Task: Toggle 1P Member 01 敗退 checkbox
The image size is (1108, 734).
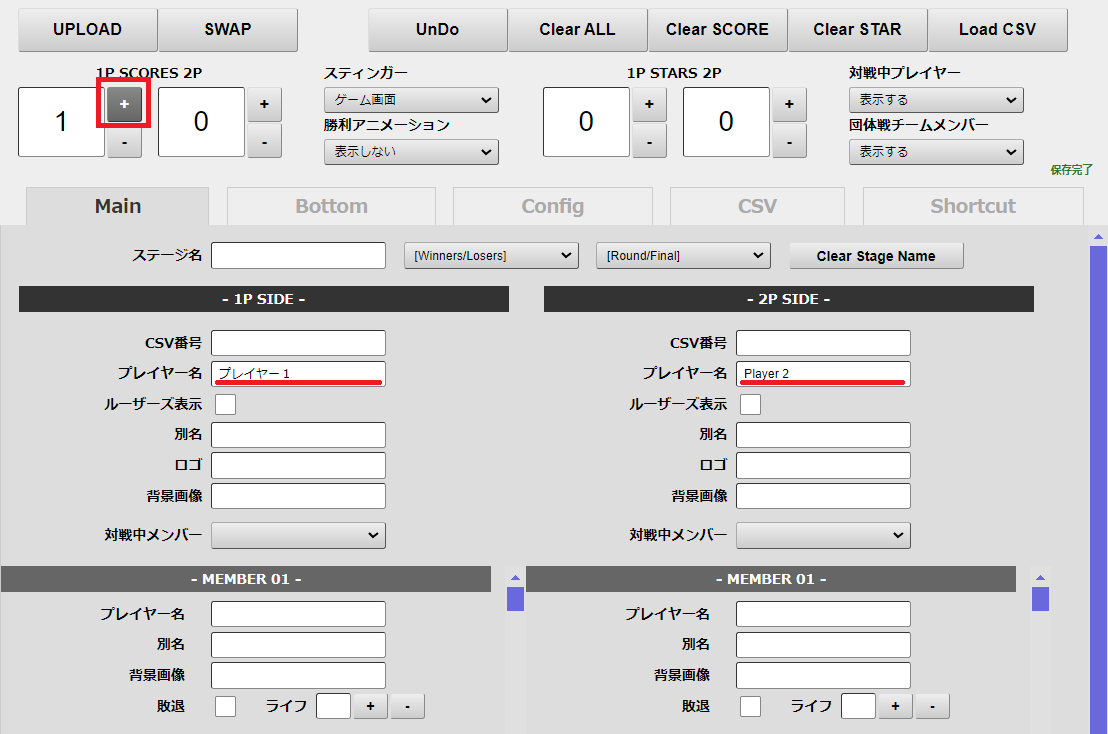Action: pos(225,706)
